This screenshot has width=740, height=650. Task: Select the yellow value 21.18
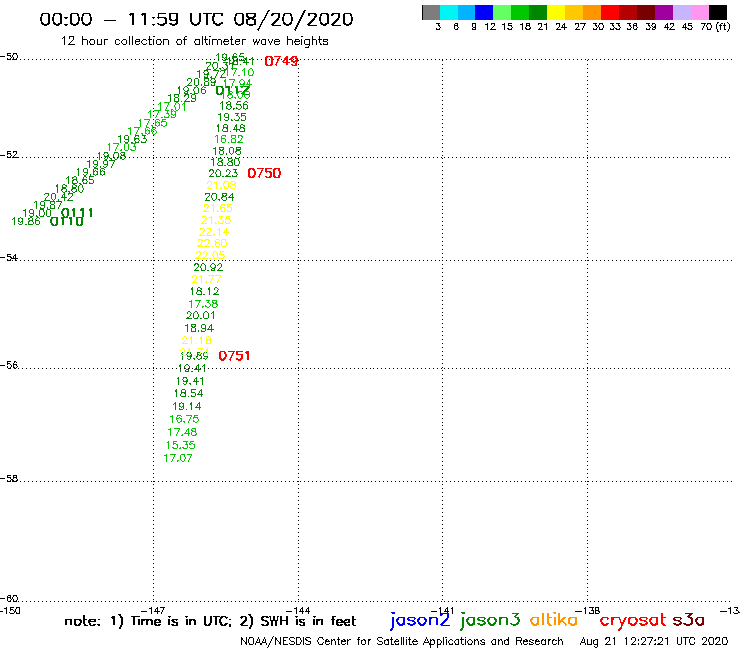[197, 340]
